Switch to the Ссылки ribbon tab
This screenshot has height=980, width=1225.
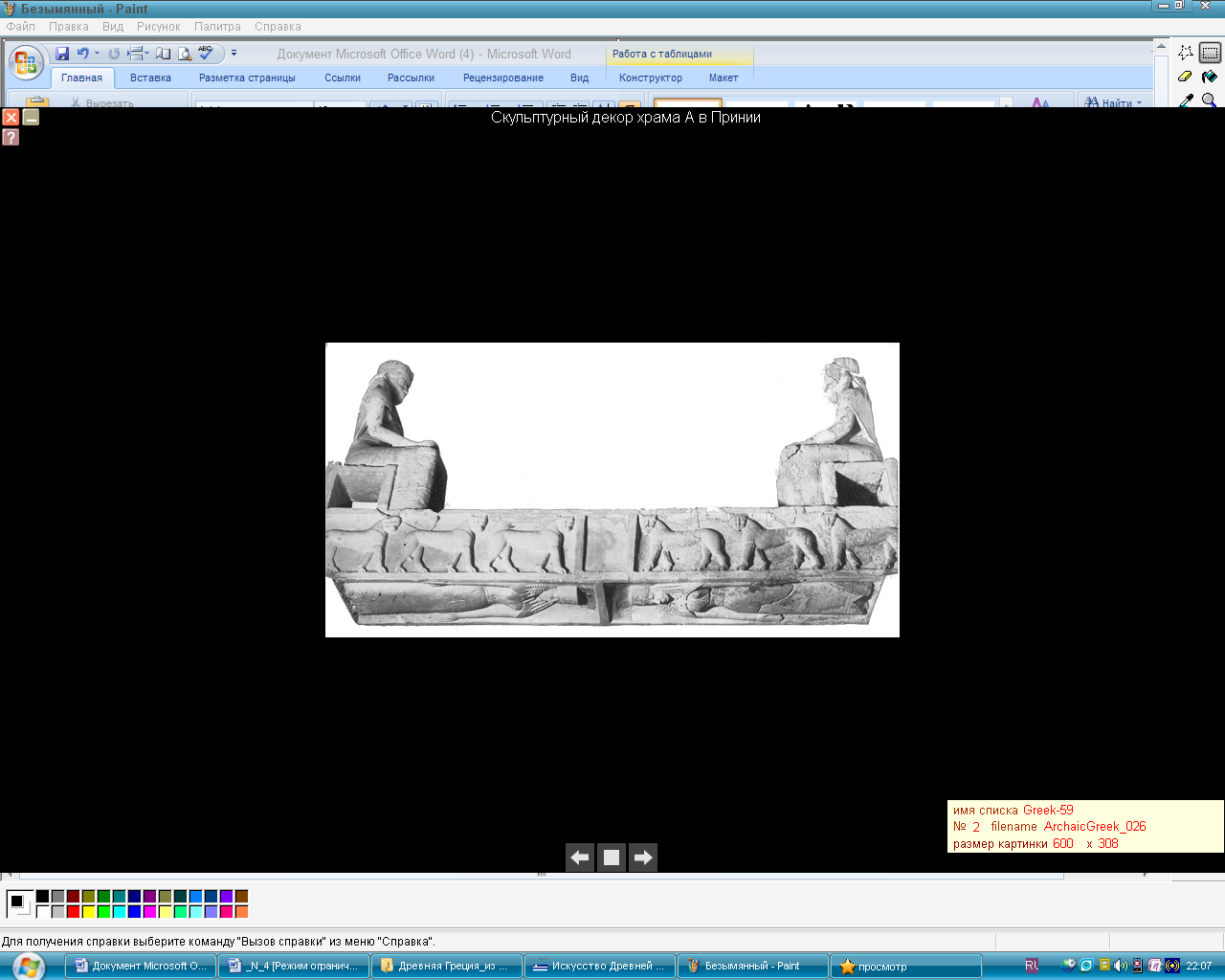(x=343, y=78)
